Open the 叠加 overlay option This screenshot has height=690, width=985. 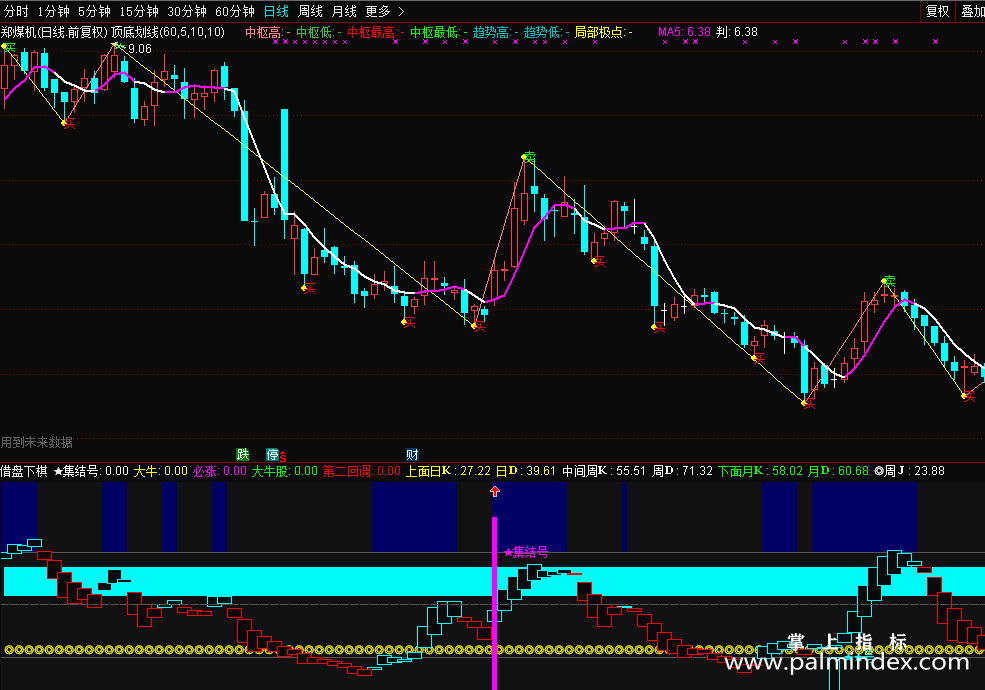[x=972, y=11]
